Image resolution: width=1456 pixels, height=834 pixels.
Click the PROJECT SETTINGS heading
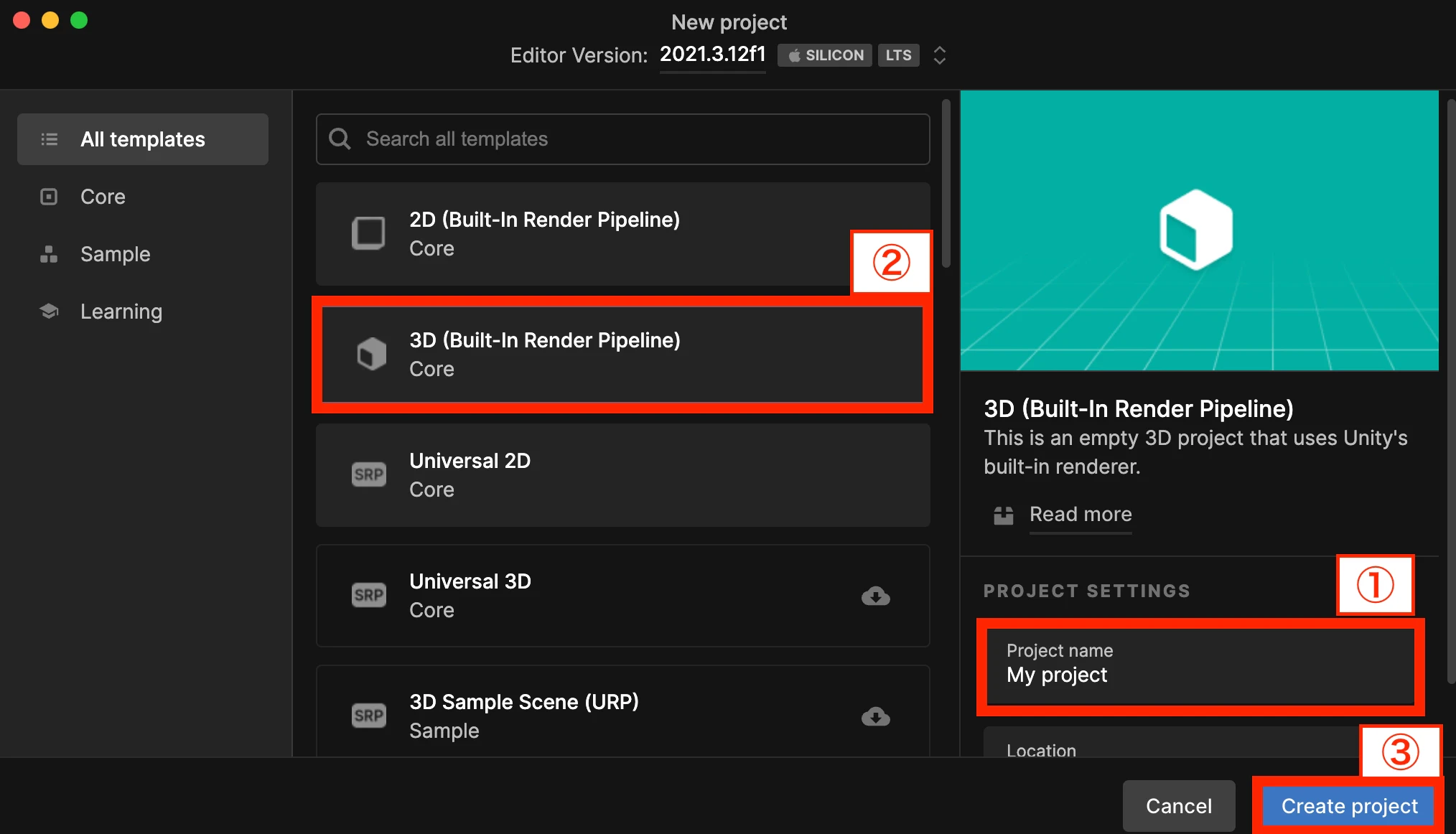pos(1087,591)
